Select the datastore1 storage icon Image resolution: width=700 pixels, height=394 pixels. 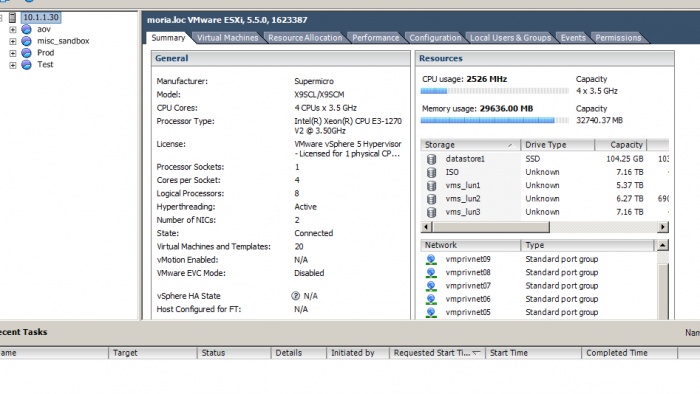[431, 159]
